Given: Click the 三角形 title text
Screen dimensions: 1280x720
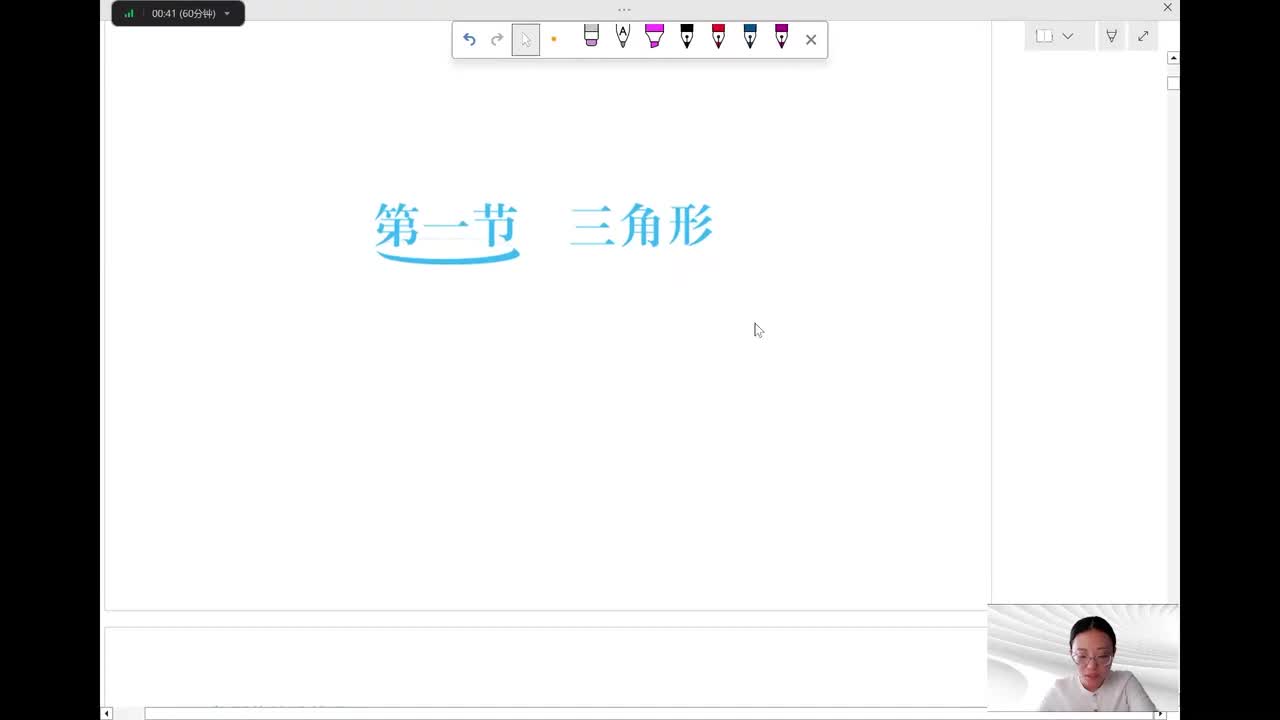Looking at the screenshot, I should pos(641,225).
